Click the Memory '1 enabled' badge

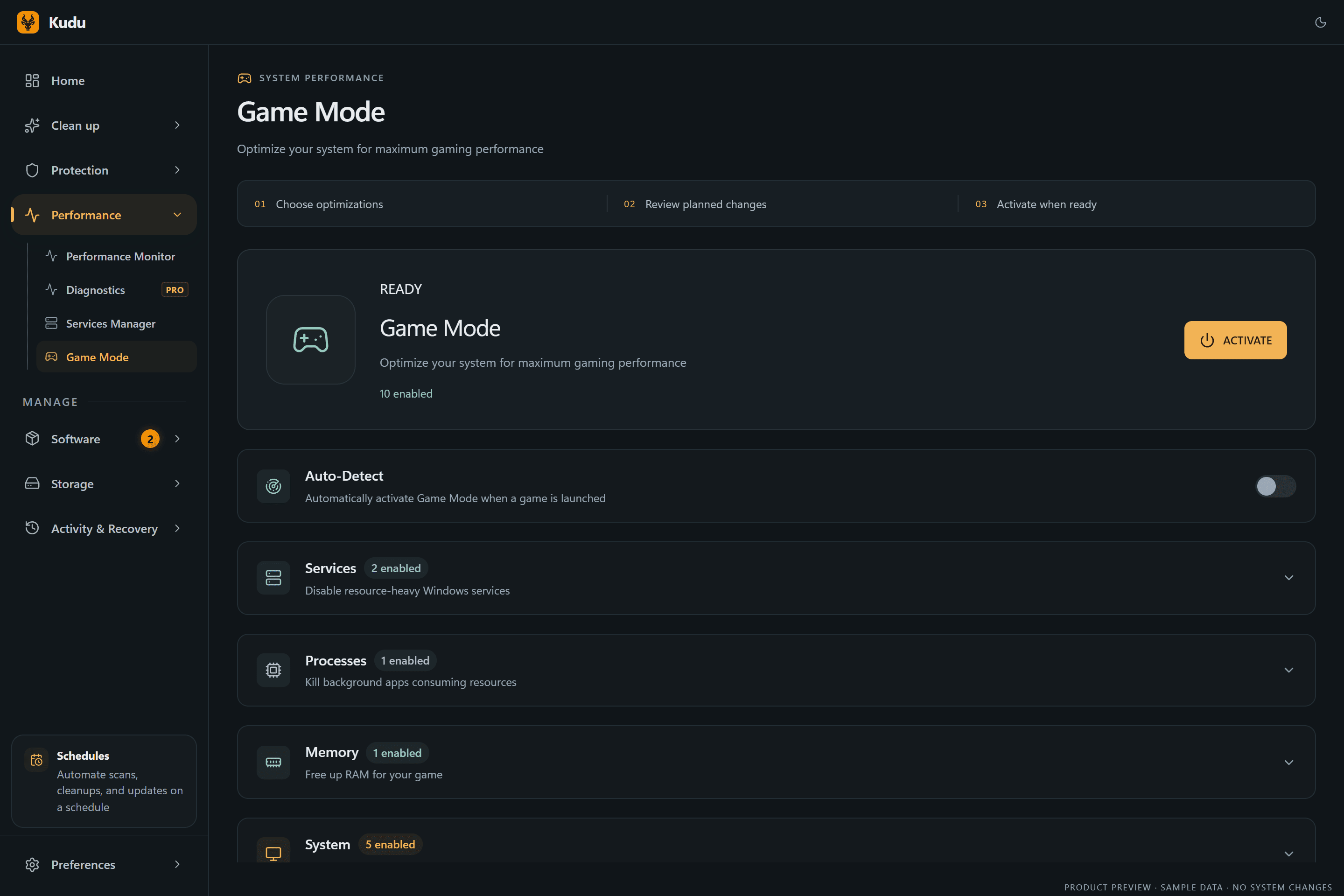[x=397, y=753]
